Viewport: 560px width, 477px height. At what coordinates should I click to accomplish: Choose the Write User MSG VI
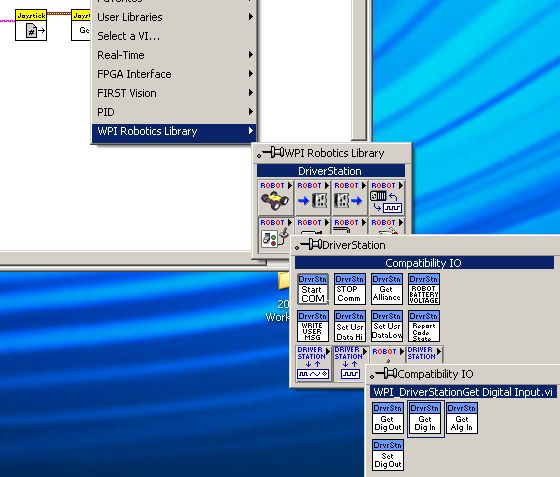coord(313,326)
